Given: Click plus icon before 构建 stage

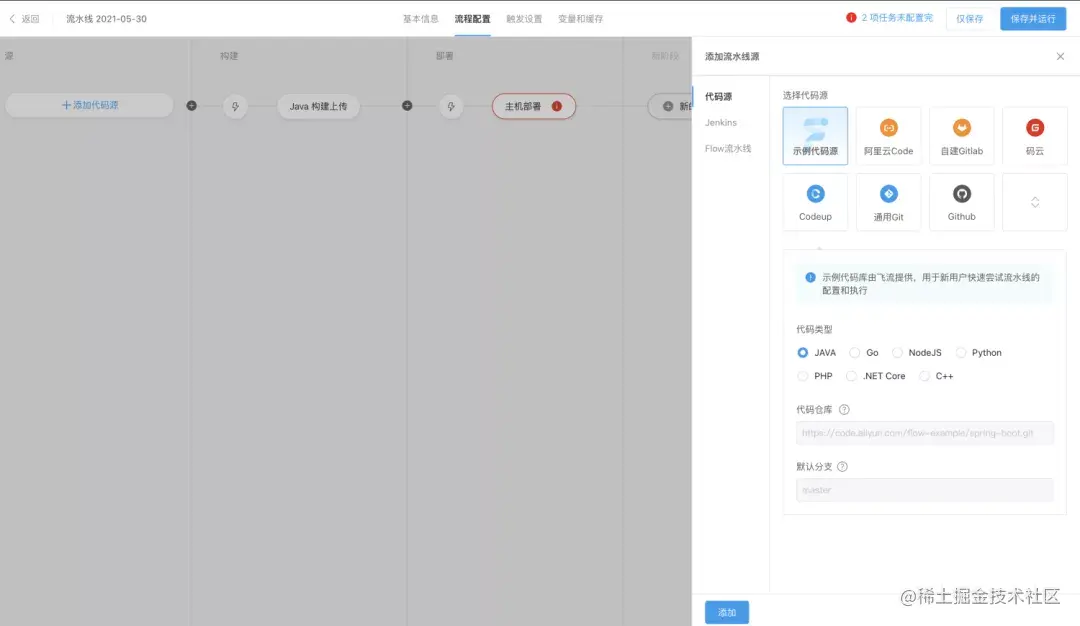Looking at the screenshot, I should click(x=191, y=105).
